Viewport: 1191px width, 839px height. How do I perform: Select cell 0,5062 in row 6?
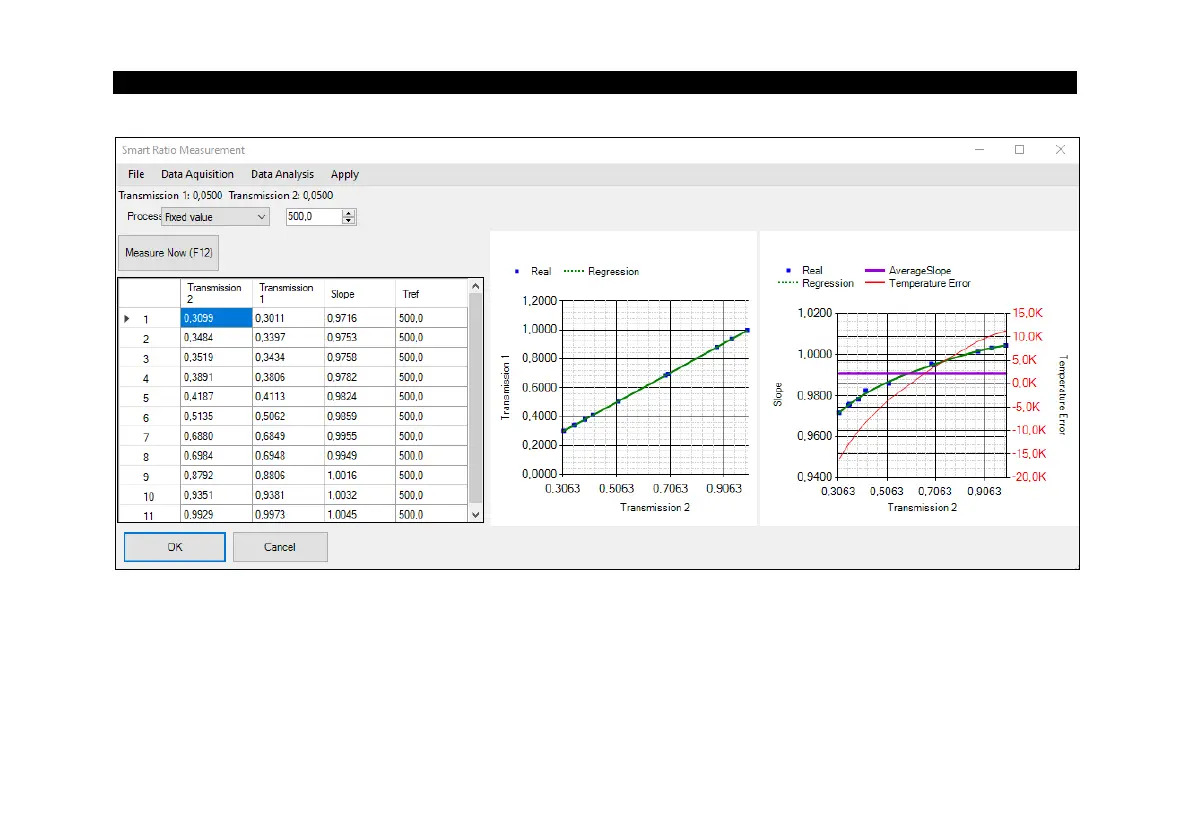[288, 416]
